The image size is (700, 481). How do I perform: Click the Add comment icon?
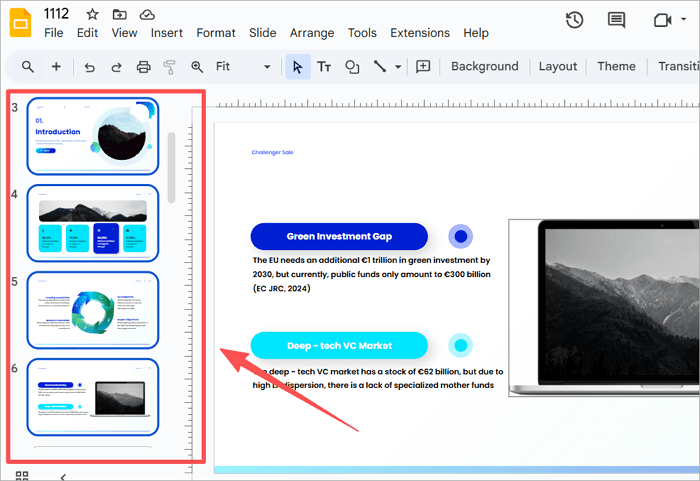click(x=423, y=67)
